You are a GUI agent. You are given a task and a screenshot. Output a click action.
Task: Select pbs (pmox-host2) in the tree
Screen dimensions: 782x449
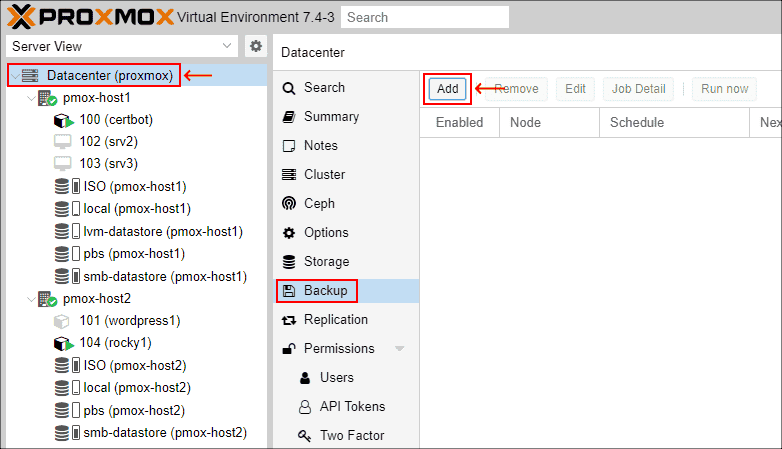point(134,410)
